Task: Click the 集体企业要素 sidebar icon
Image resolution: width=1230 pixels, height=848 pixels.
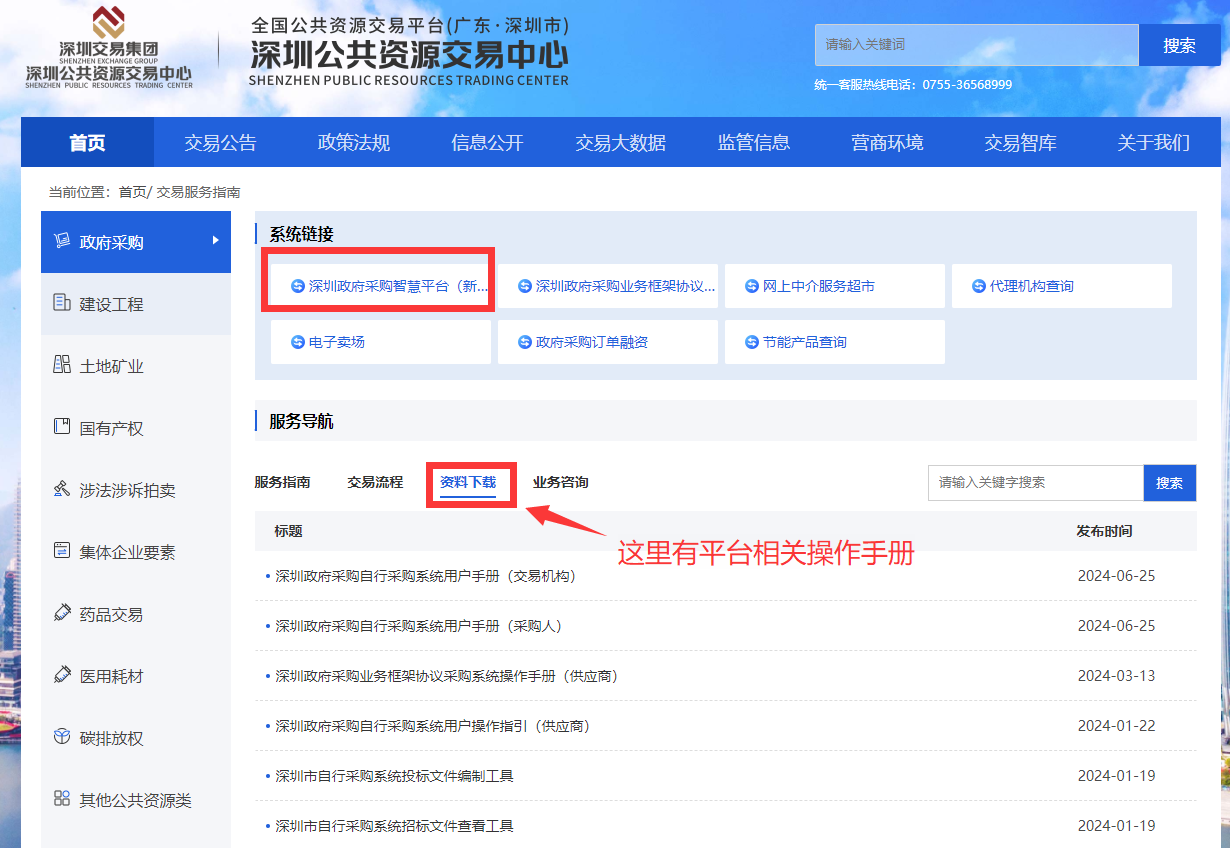Action: pyautogui.click(x=61, y=551)
